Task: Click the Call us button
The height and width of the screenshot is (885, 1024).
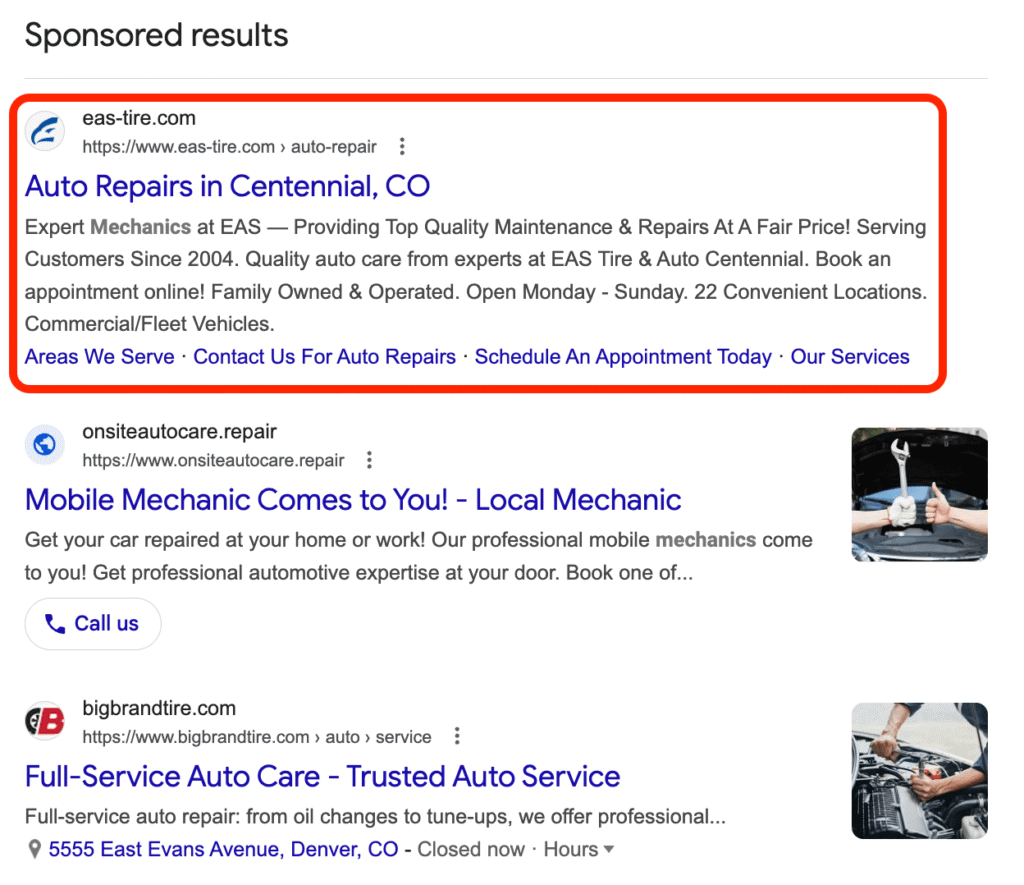Action: point(93,624)
